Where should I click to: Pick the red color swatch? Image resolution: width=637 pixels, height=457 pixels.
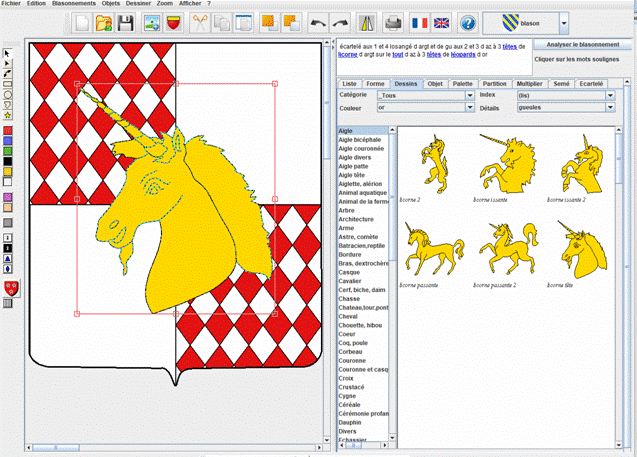click(x=9, y=129)
